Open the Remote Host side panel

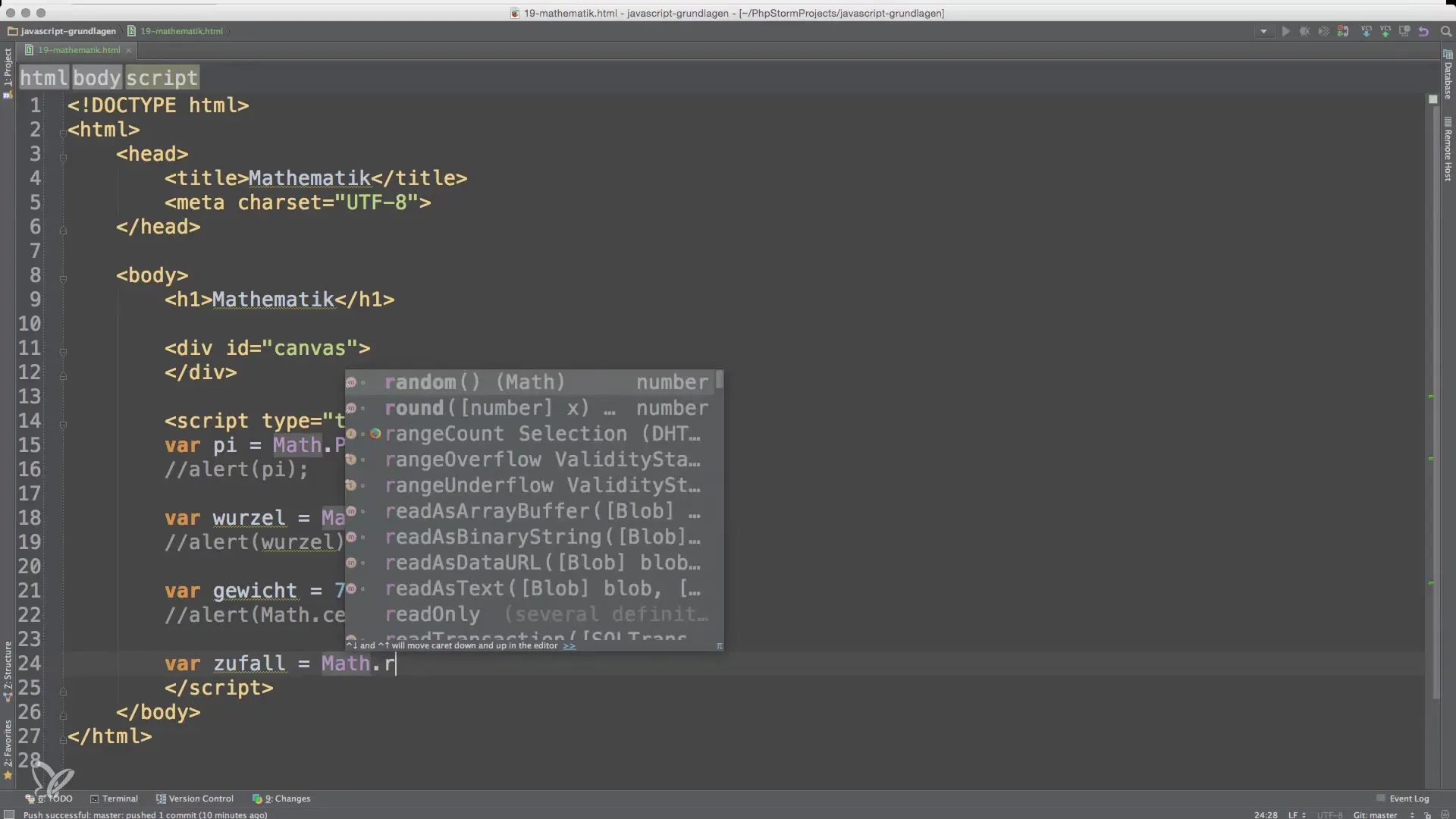[1448, 149]
